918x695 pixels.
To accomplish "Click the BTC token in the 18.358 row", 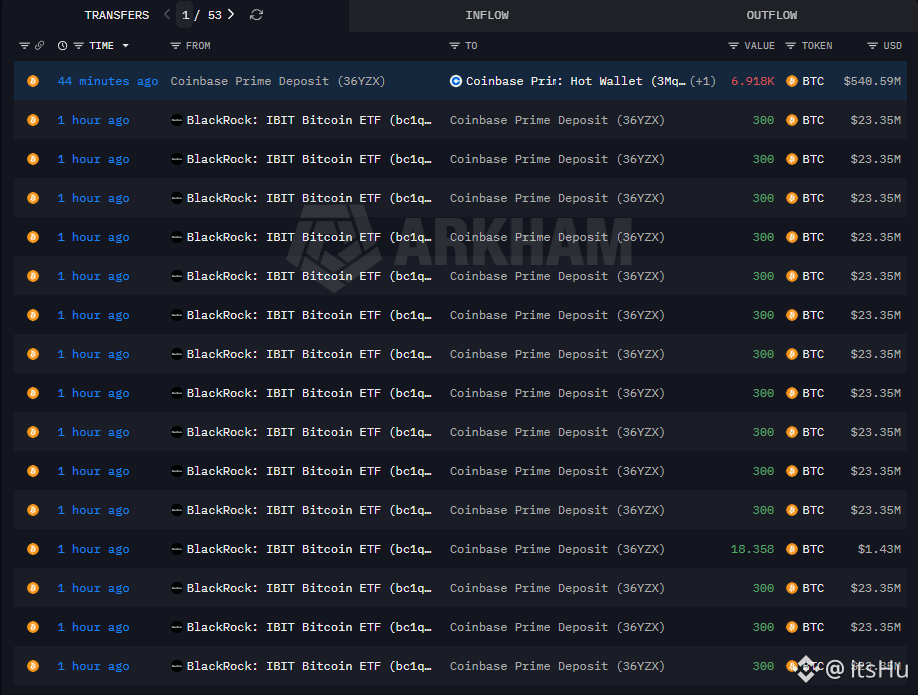I will (813, 549).
